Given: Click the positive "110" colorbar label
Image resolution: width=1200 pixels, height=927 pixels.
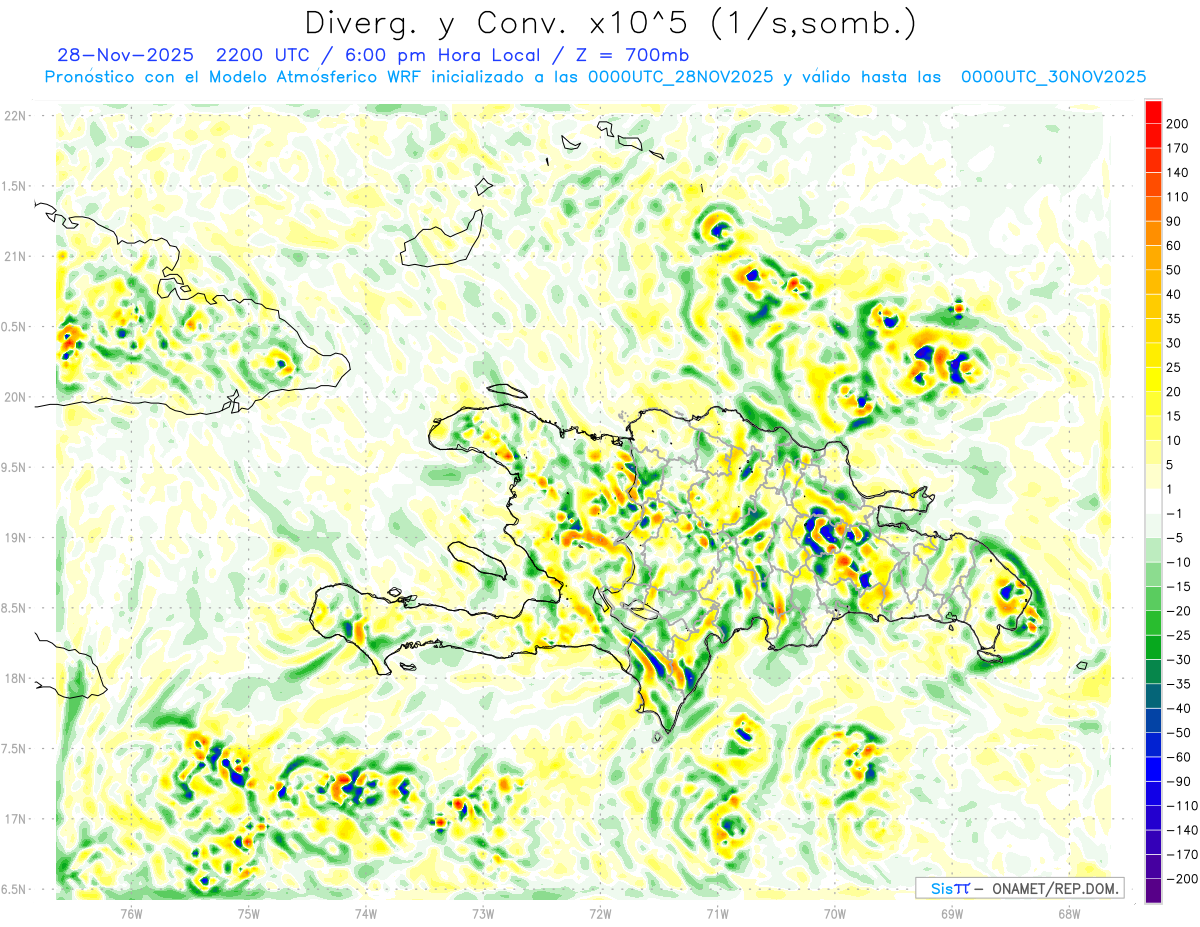Looking at the screenshot, I should pos(1177,197).
